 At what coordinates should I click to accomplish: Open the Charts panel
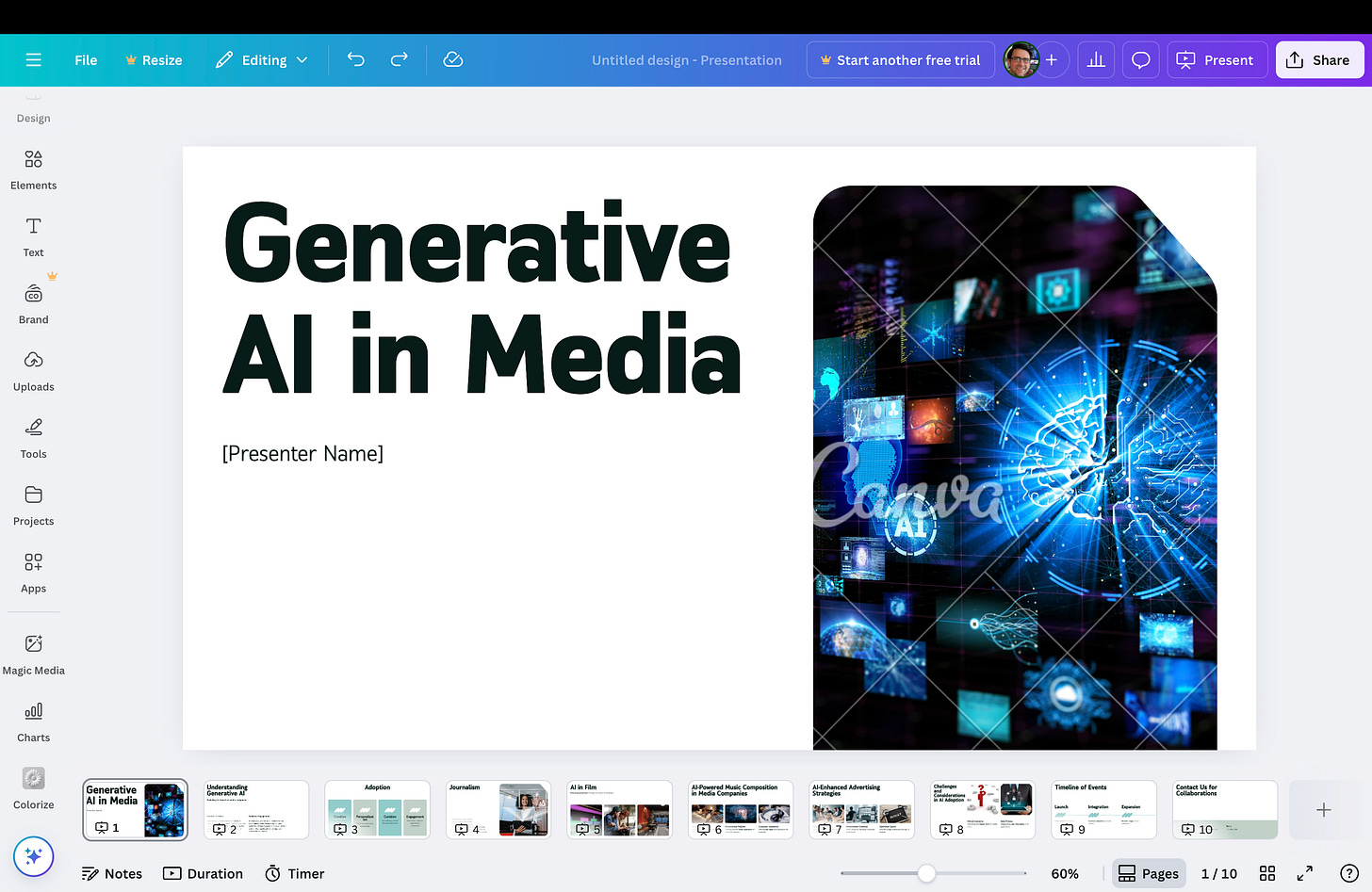click(33, 722)
